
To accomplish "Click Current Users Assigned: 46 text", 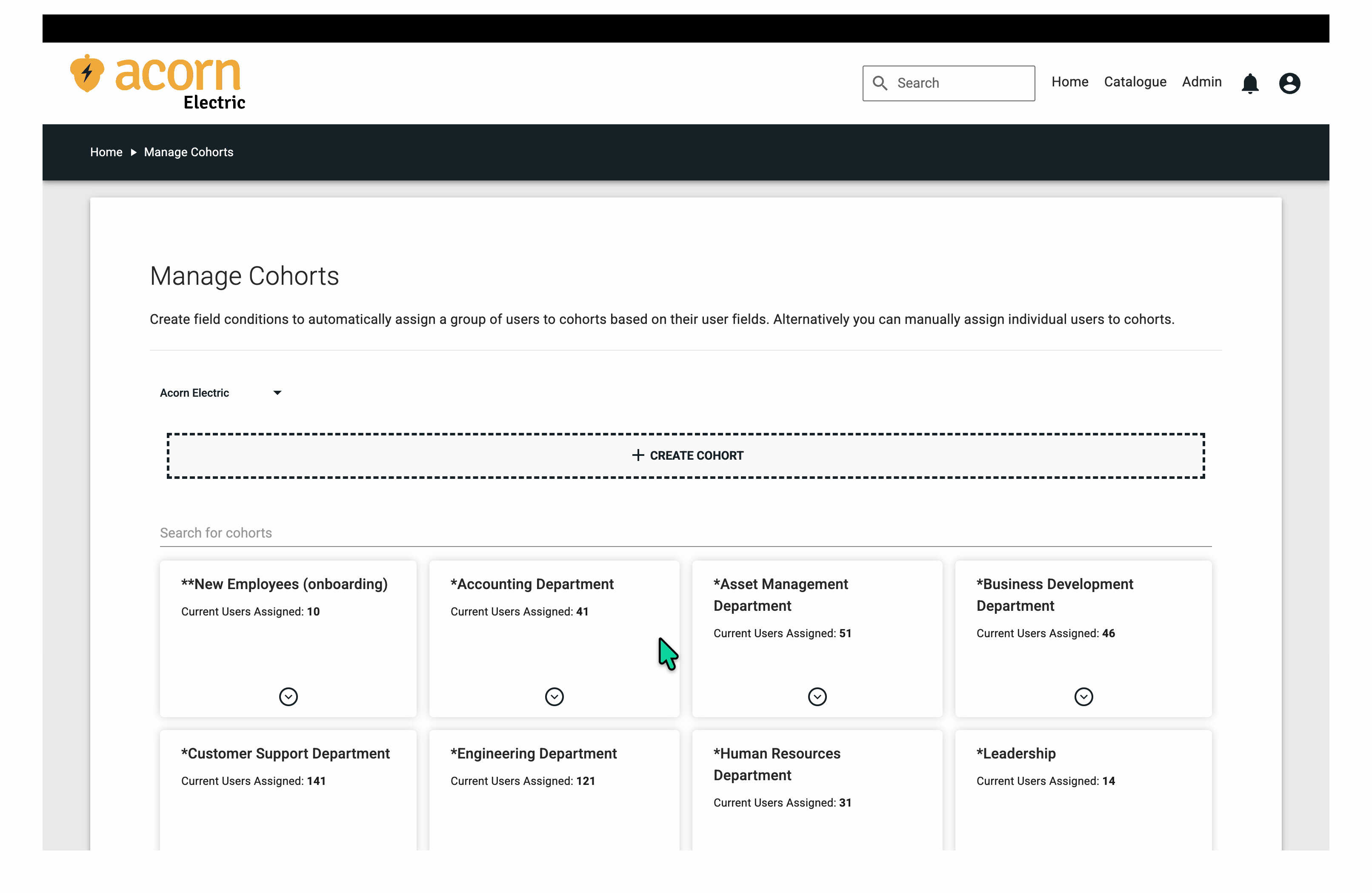I will [x=1045, y=634].
